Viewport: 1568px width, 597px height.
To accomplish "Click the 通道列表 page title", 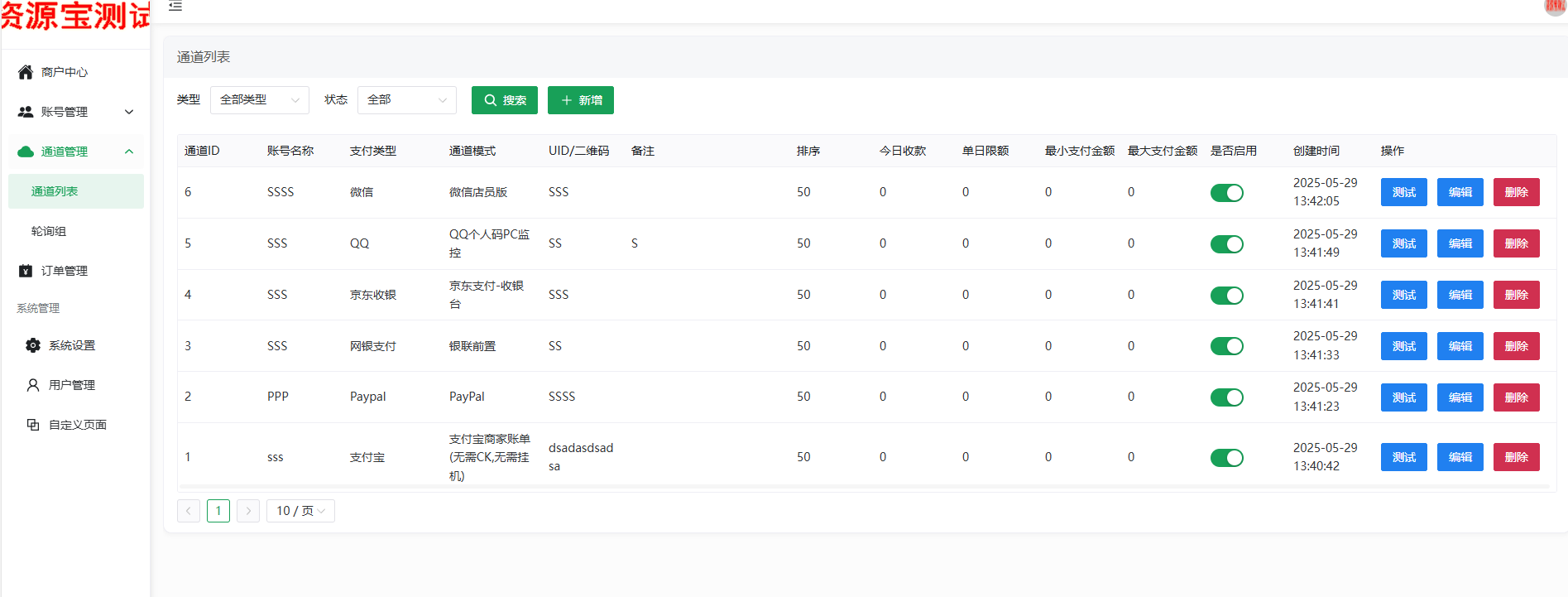I will 204,57.
